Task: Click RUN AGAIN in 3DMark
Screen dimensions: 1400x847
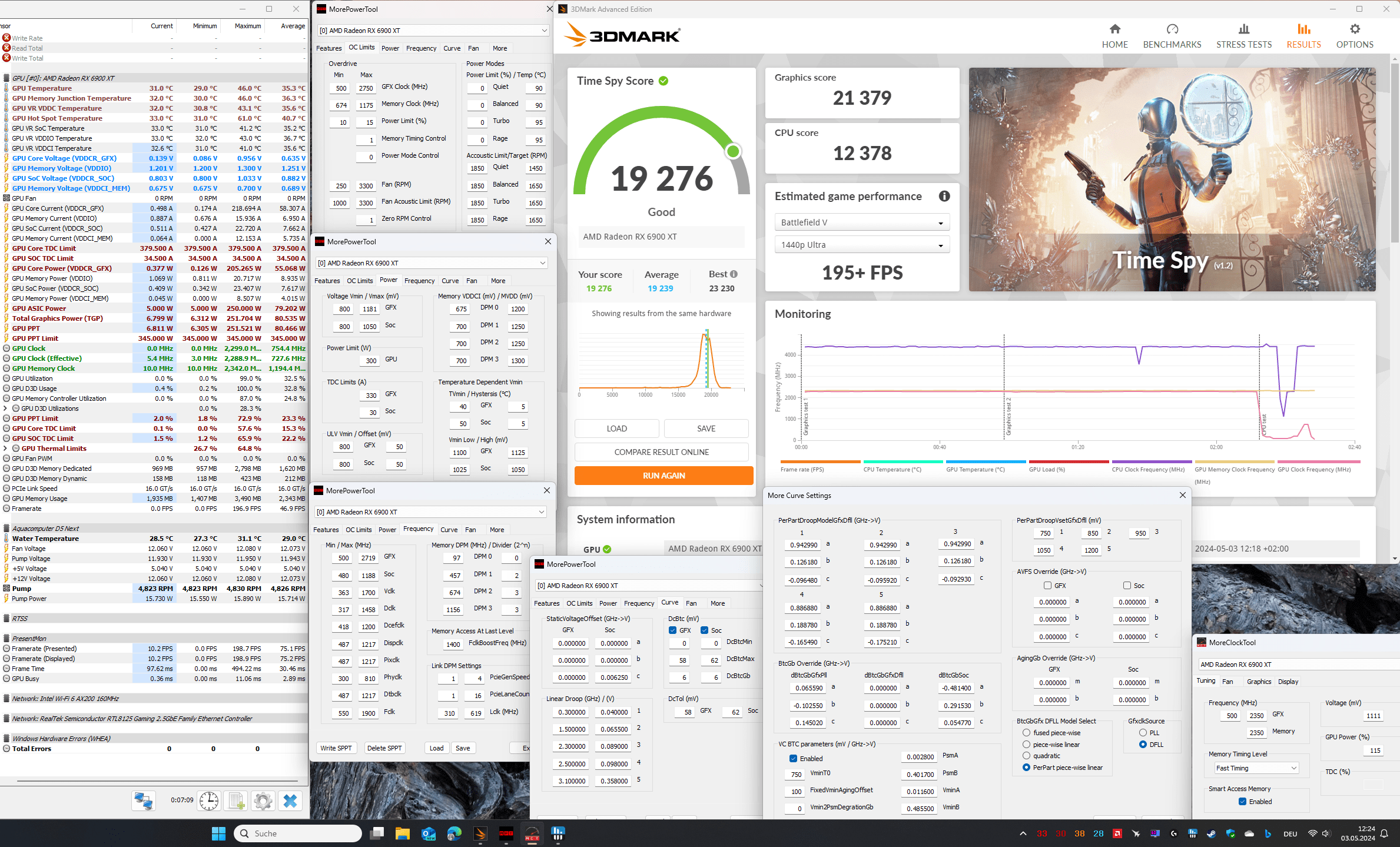Action: tap(663, 476)
